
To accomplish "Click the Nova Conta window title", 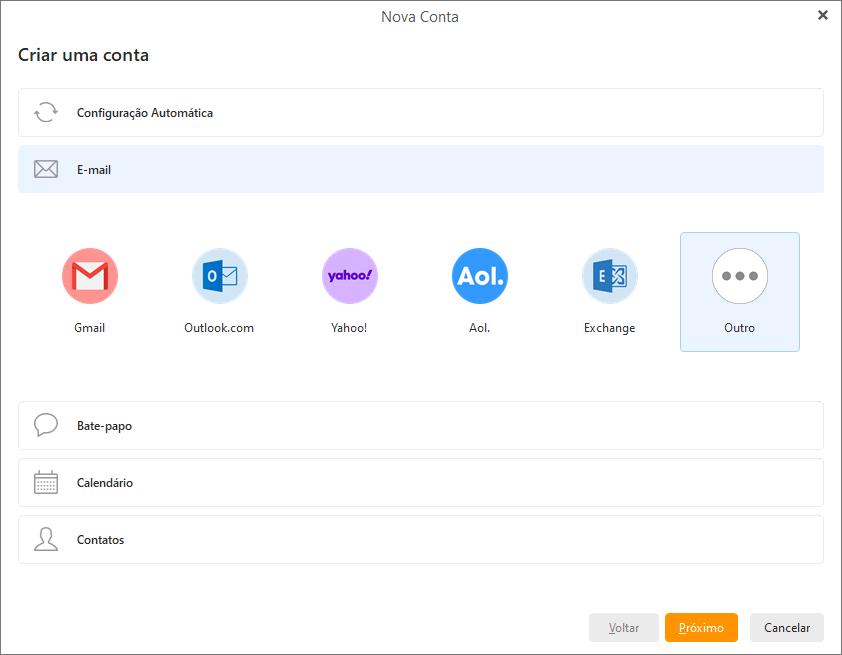I will point(420,17).
